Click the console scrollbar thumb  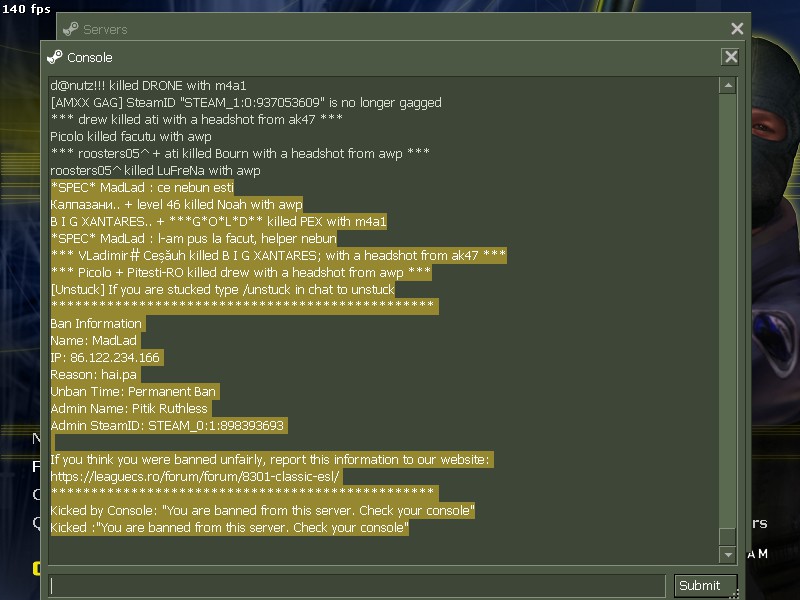click(728, 537)
